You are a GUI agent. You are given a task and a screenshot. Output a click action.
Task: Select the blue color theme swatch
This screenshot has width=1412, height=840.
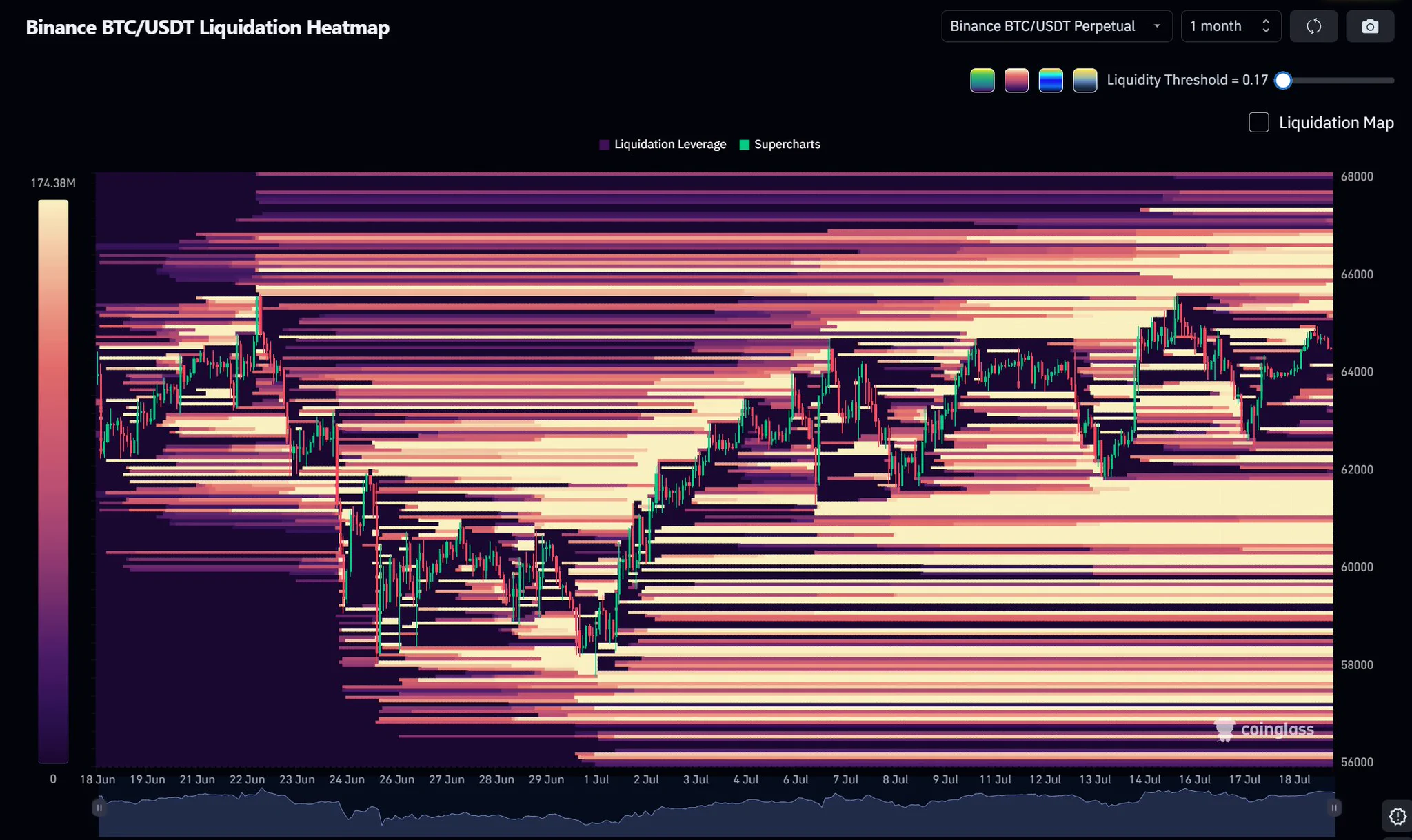coord(1051,81)
